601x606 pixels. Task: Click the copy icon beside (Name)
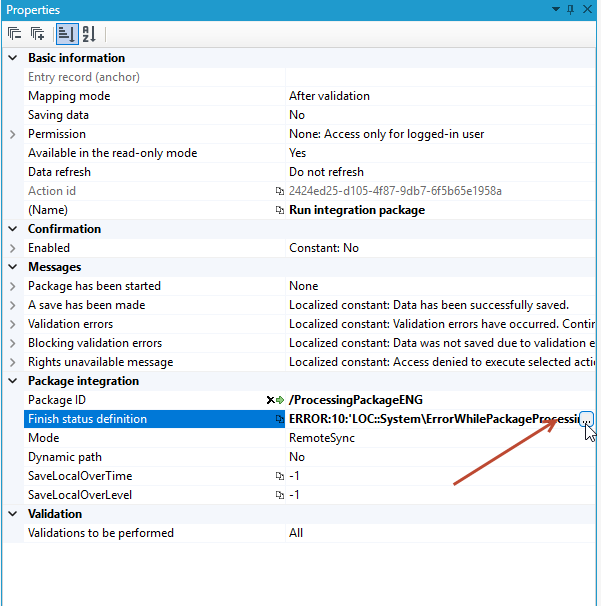[x=279, y=210]
